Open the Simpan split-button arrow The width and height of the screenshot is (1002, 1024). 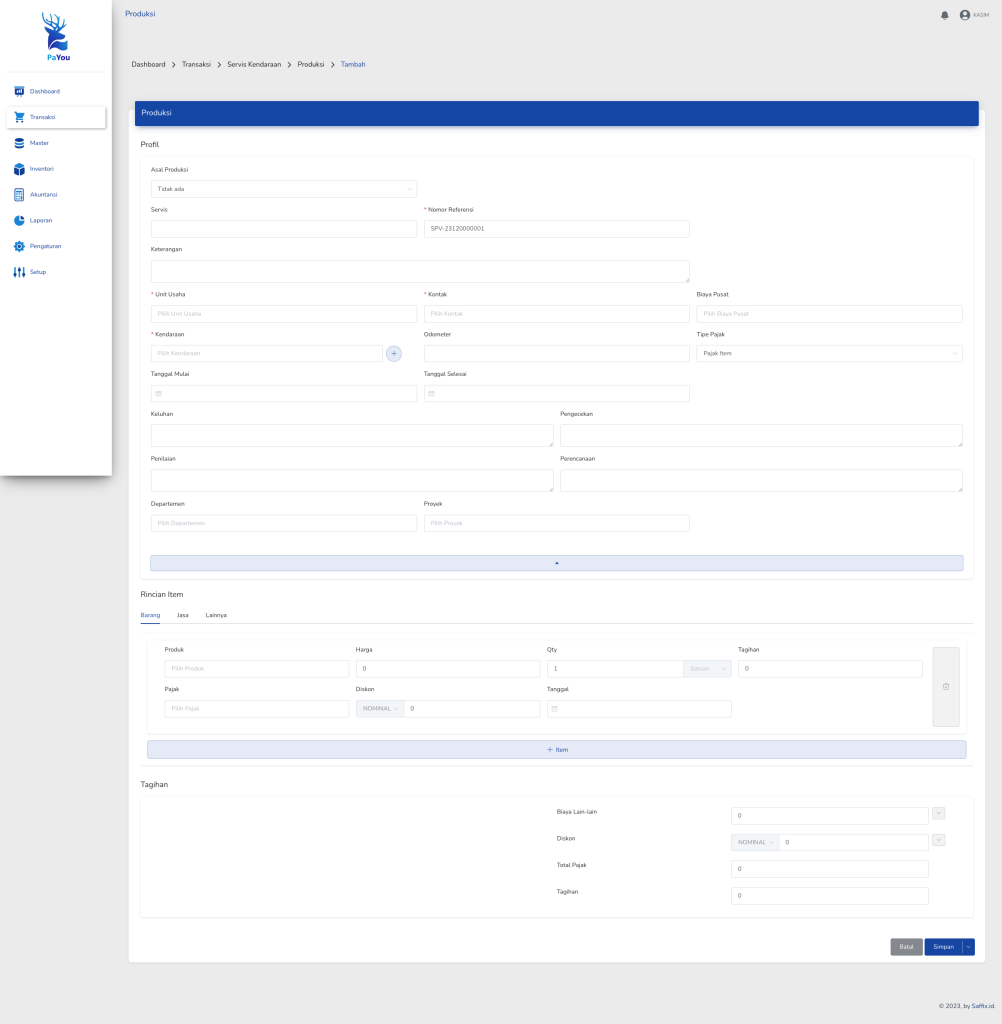coord(969,947)
